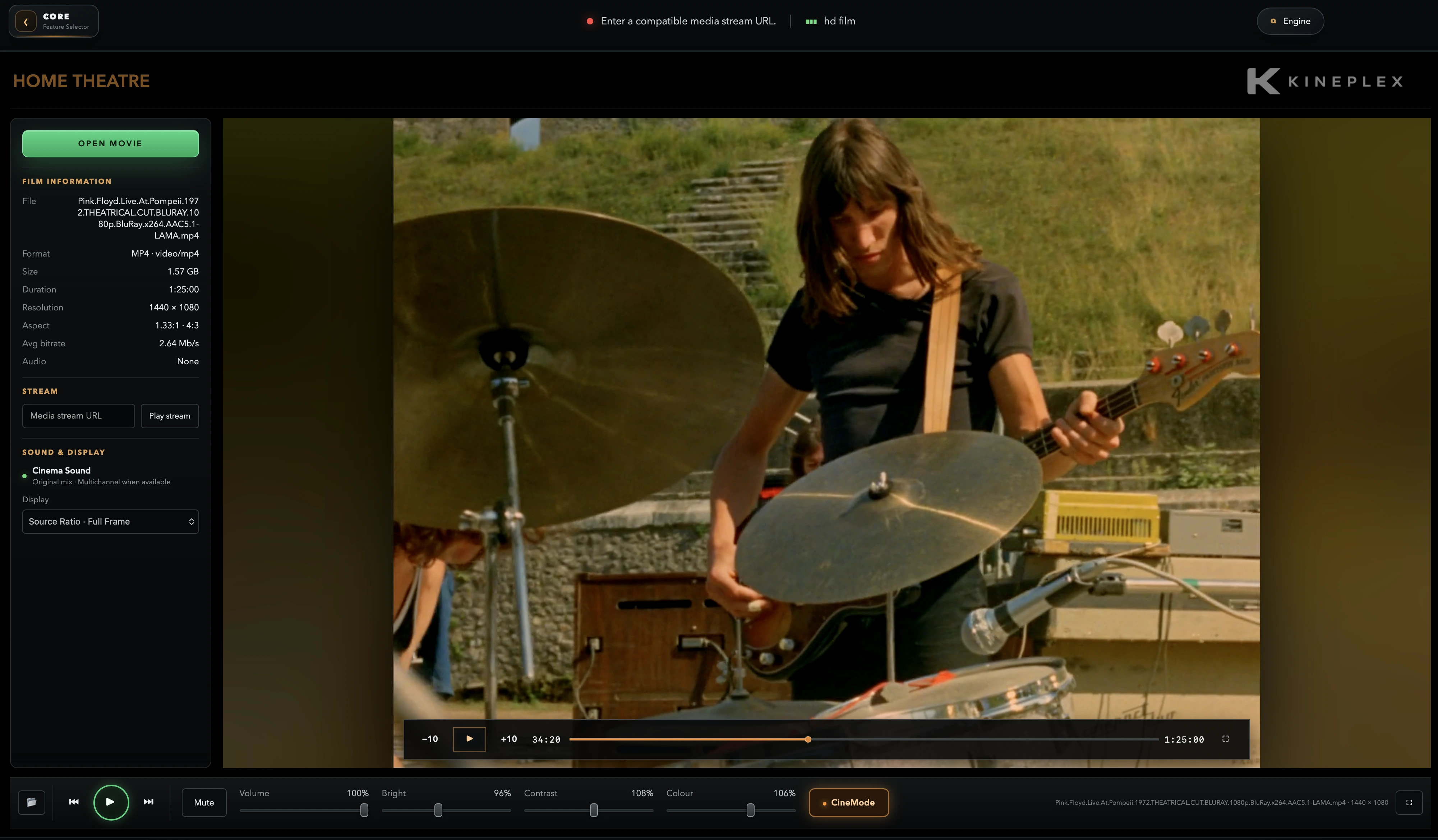The width and height of the screenshot is (1438, 840).
Task: Click the back chevron in the CORE selector
Action: pyautogui.click(x=26, y=22)
